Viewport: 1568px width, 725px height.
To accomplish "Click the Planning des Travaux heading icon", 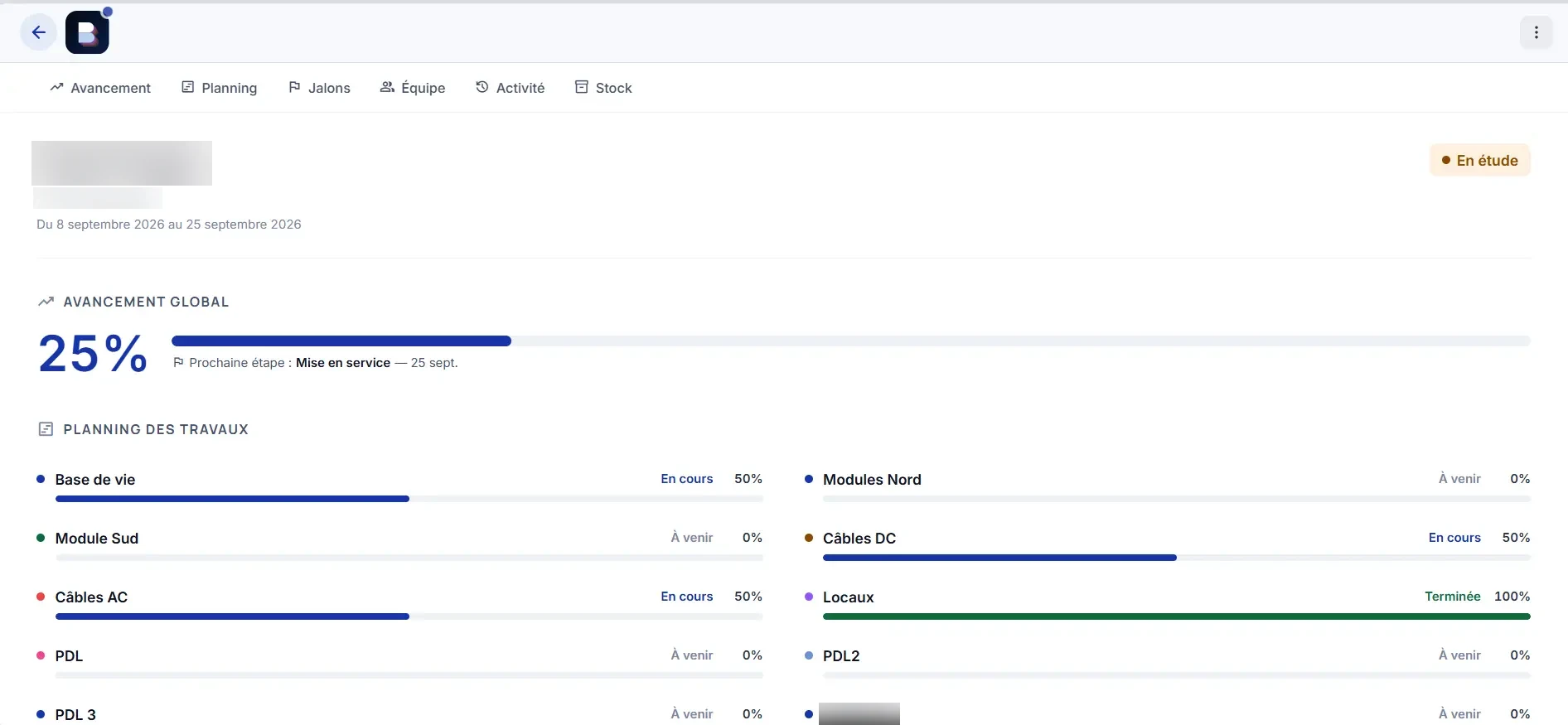I will point(46,429).
